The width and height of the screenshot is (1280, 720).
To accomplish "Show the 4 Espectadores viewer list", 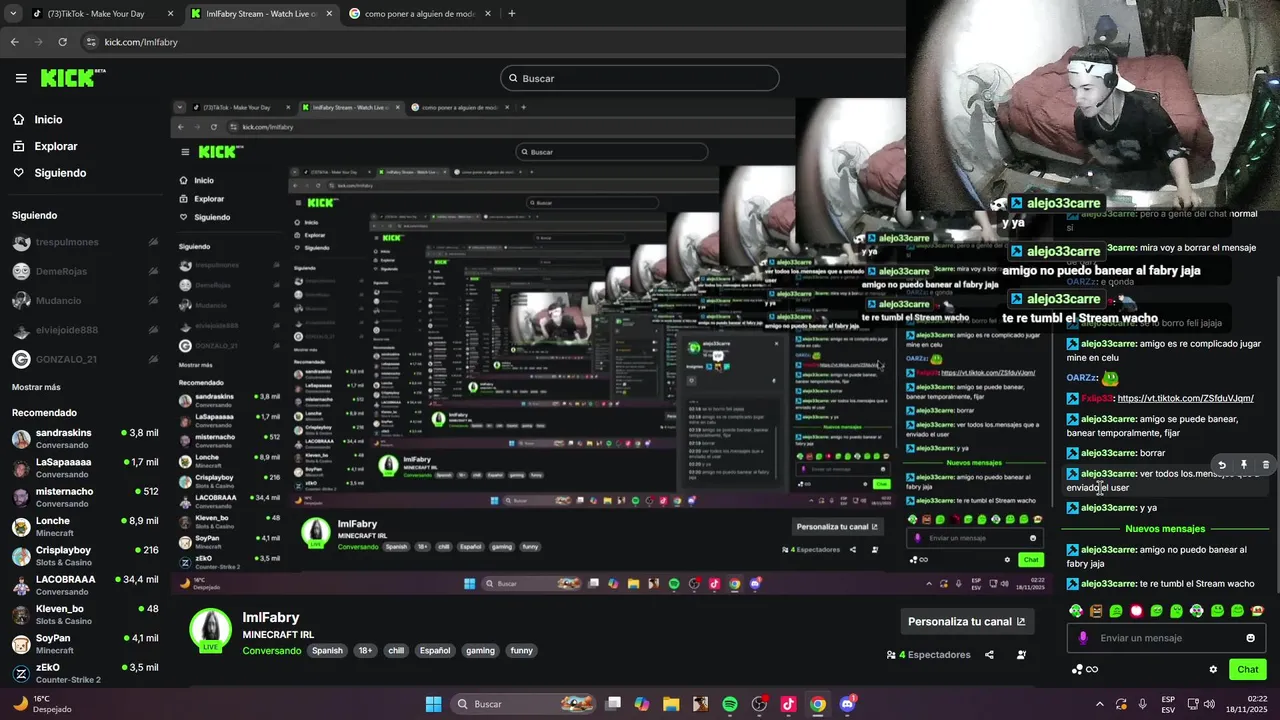I will [928, 655].
